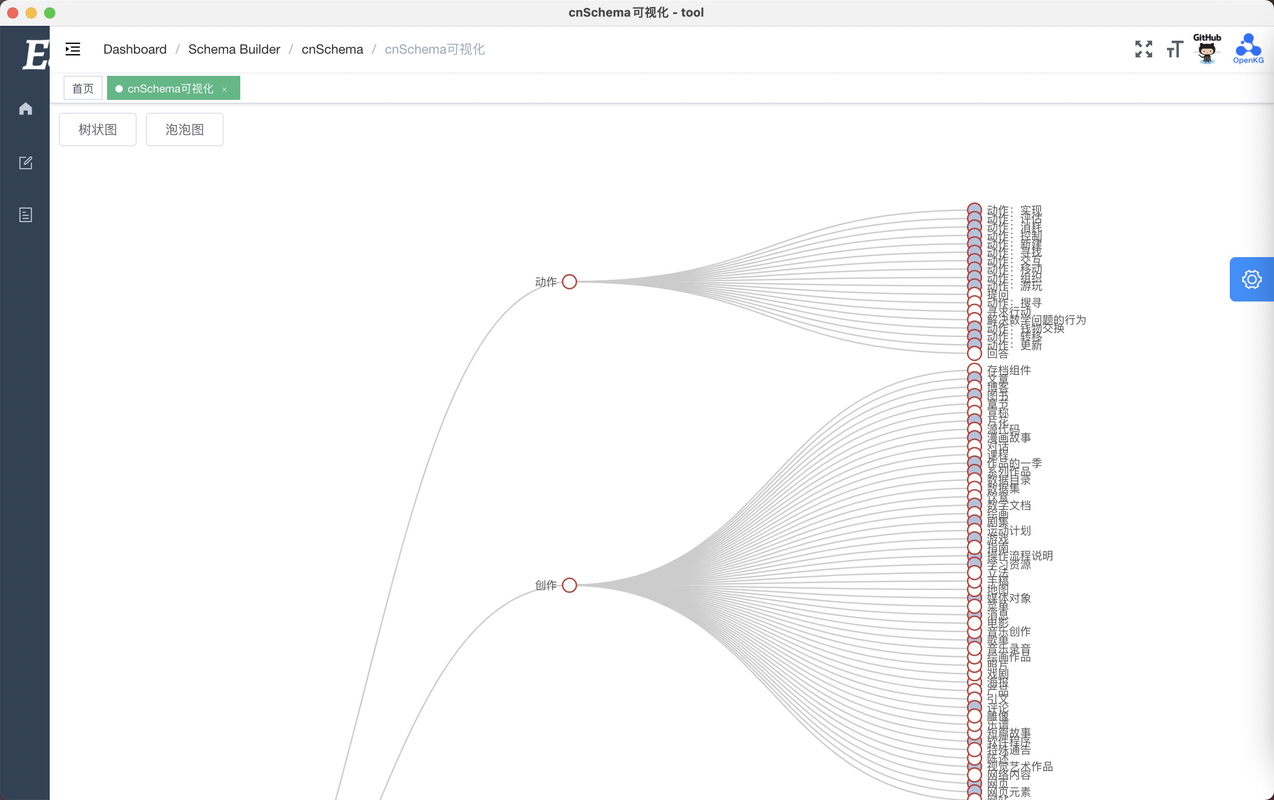Open the font size setting icon
The height and width of the screenshot is (800, 1274).
coord(1175,49)
